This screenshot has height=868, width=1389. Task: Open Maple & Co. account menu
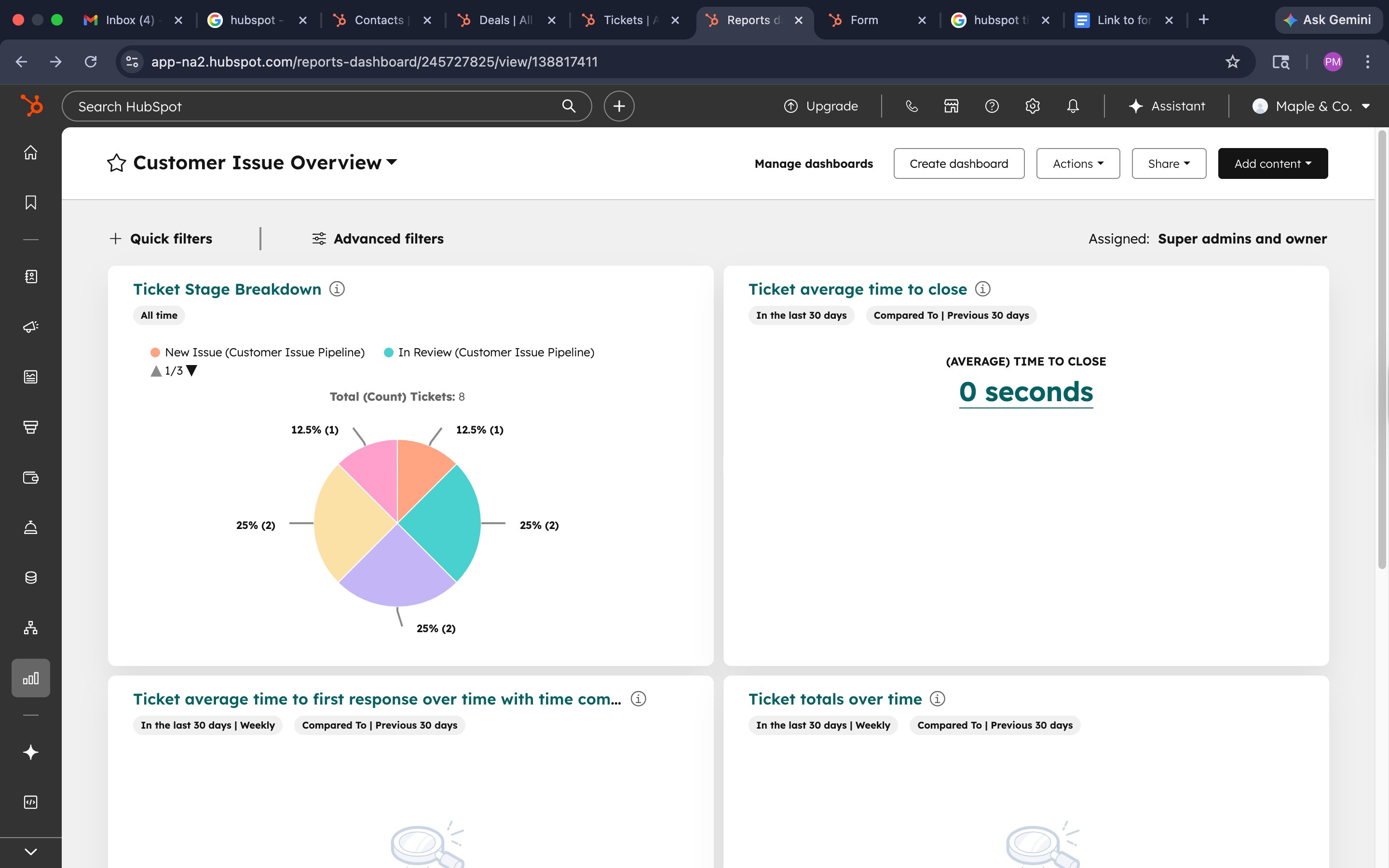coord(1311,106)
